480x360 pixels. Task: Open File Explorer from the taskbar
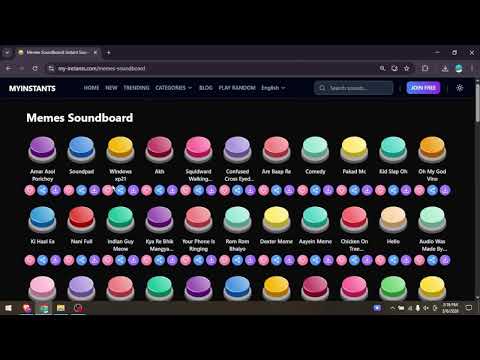(x=61, y=308)
